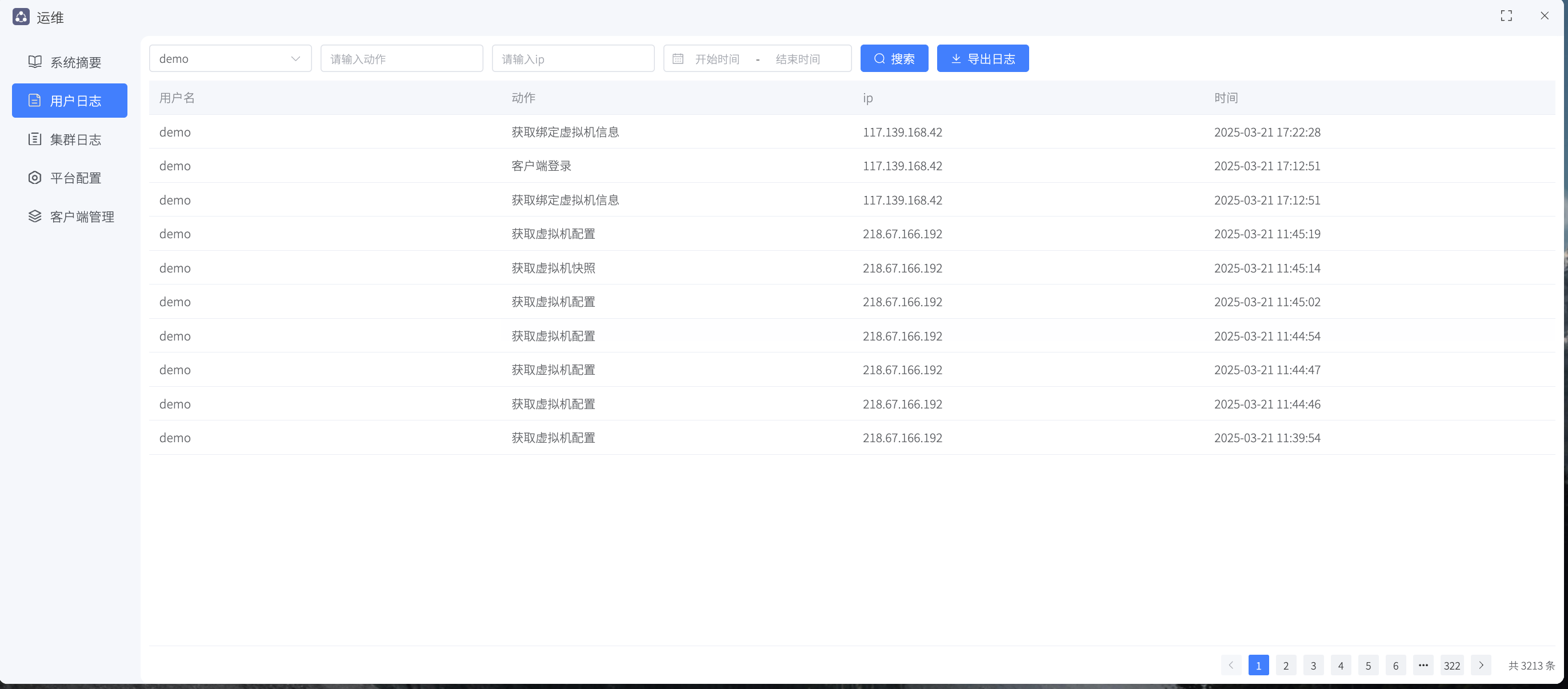
Task: Click the calendar icon in date range
Action: (x=678, y=58)
